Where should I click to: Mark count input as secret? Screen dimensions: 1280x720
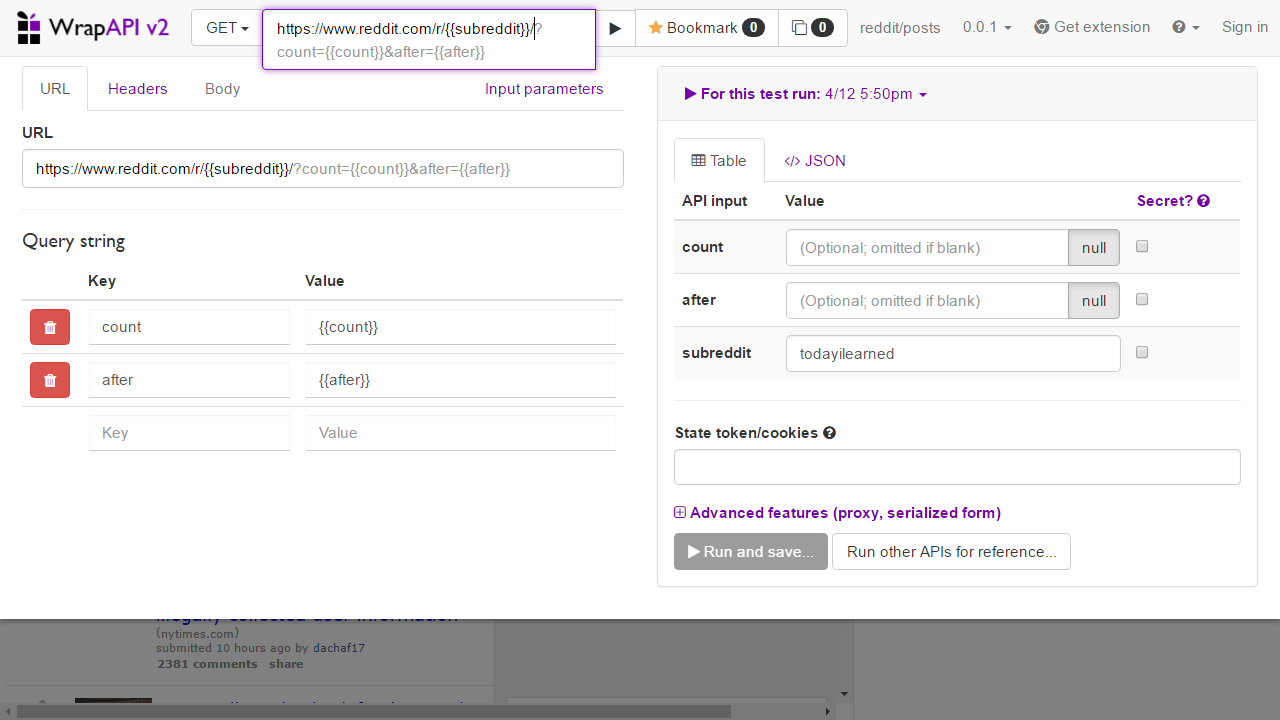(x=1142, y=246)
